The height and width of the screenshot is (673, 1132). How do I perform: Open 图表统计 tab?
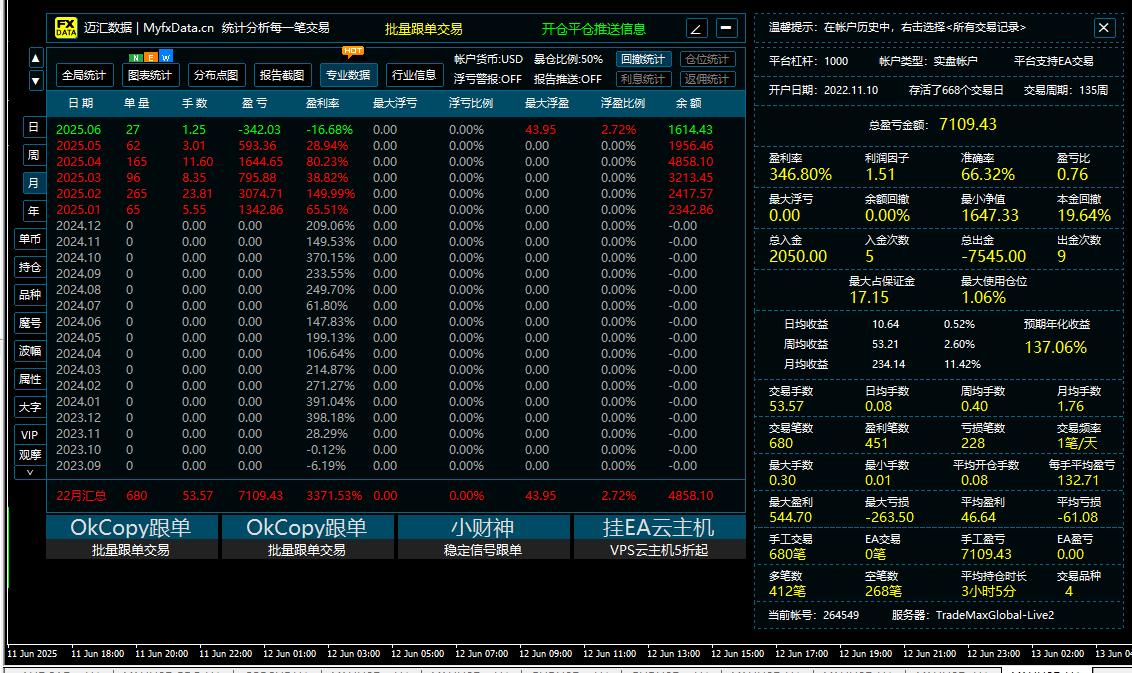click(149, 75)
